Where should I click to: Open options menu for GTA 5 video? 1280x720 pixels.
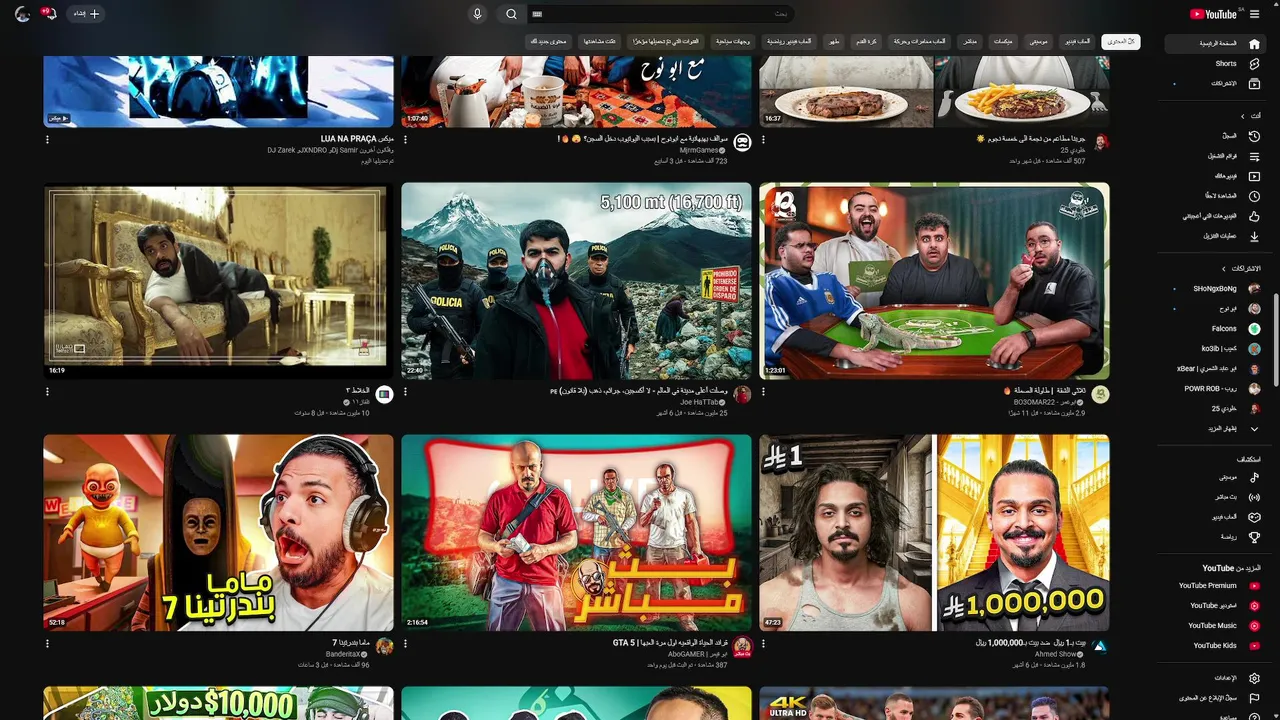[405, 643]
